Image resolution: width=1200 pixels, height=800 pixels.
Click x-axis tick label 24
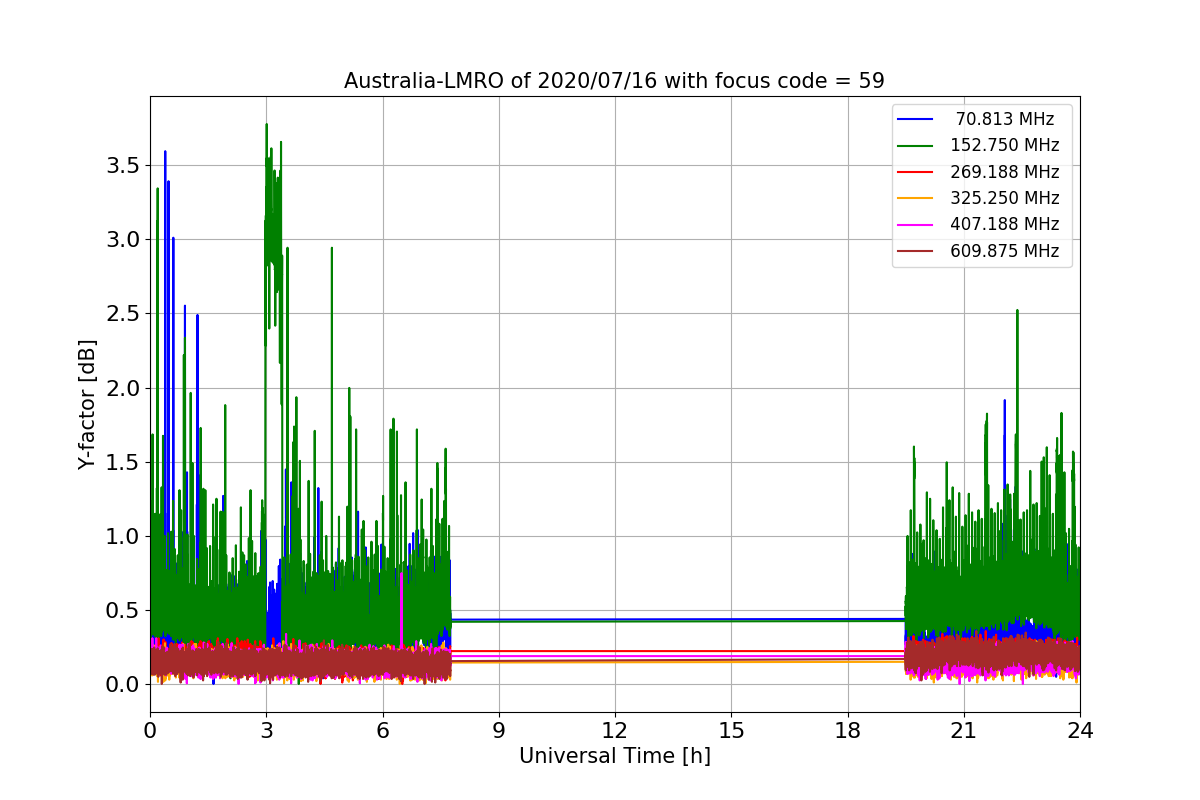pos(1080,730)
